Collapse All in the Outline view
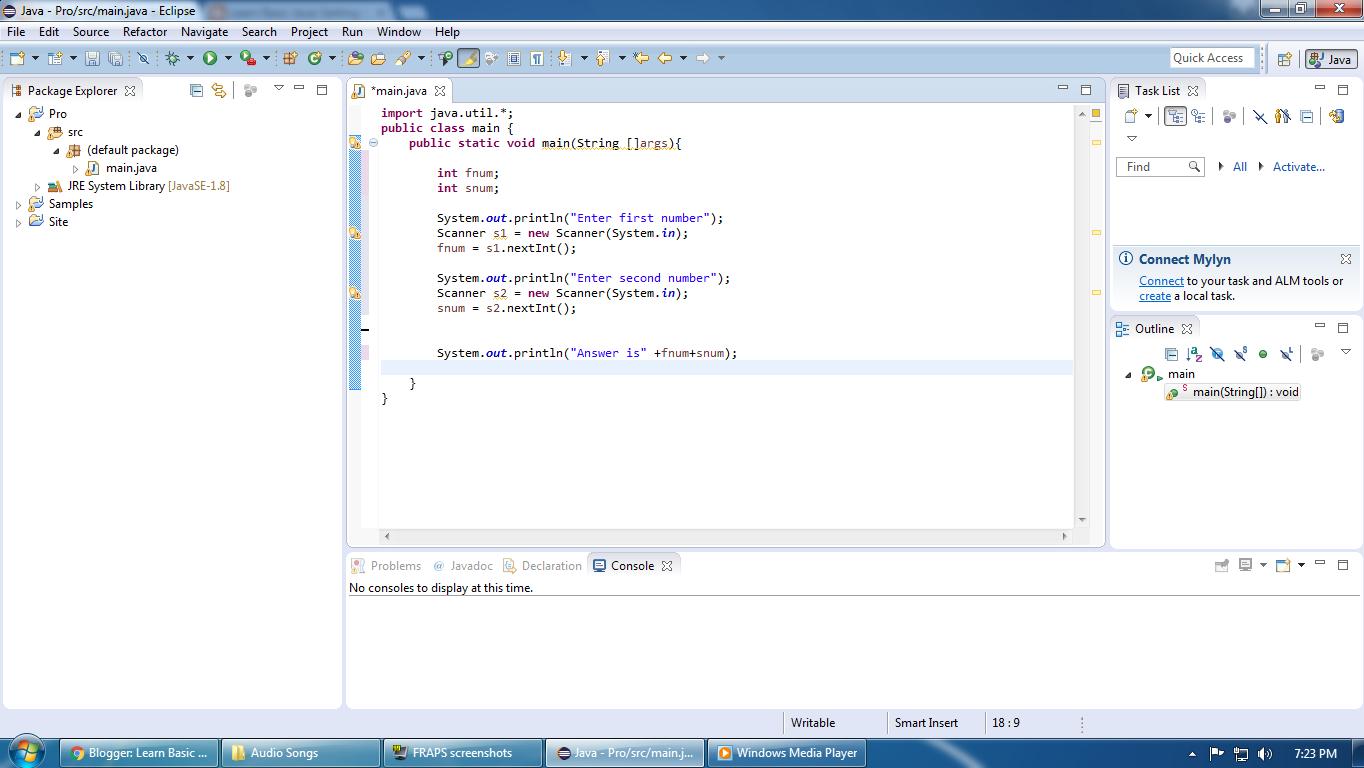Viewport: 1364px width, 768px height. coord(1171,354)
